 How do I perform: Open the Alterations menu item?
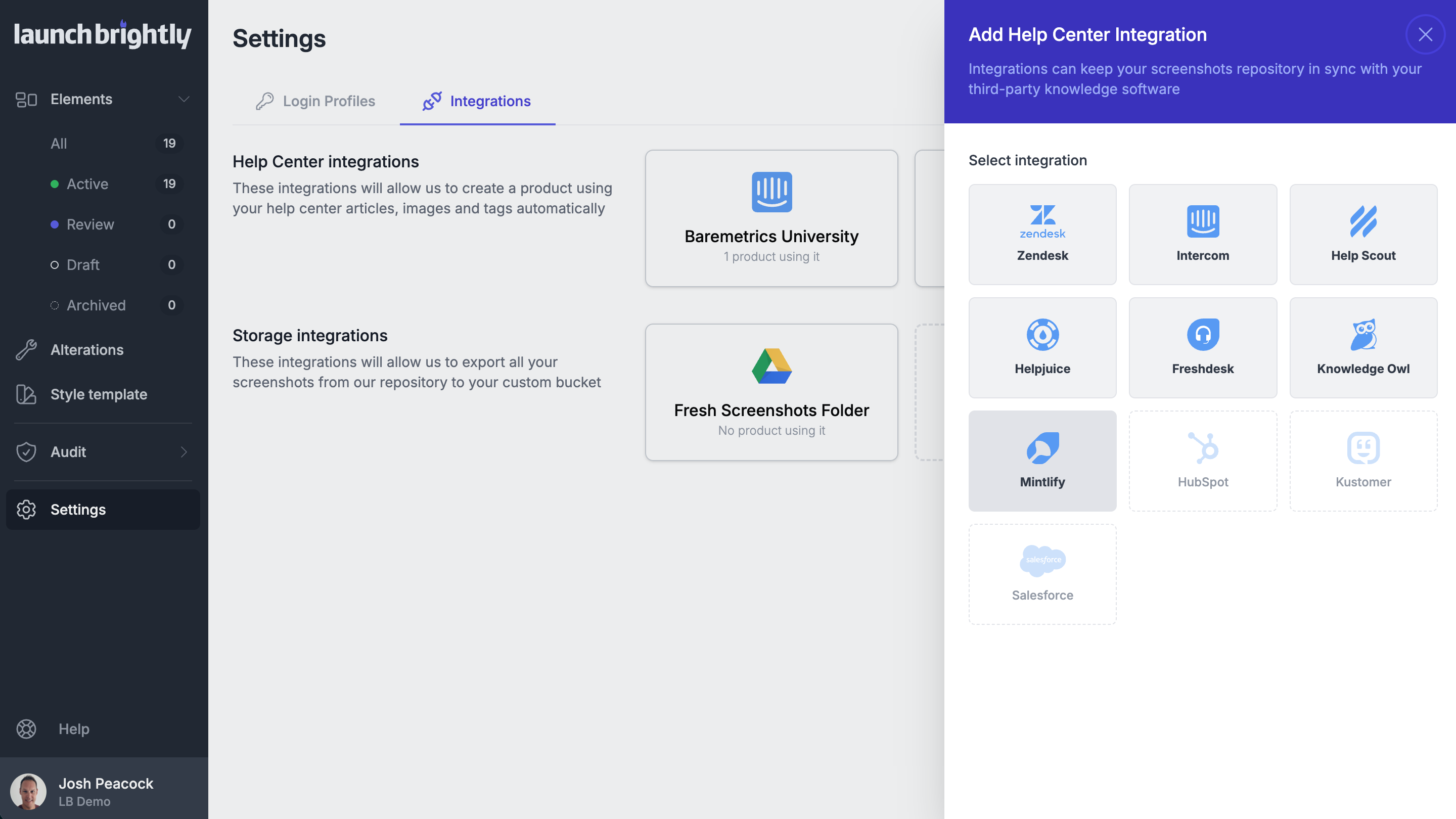87,350
